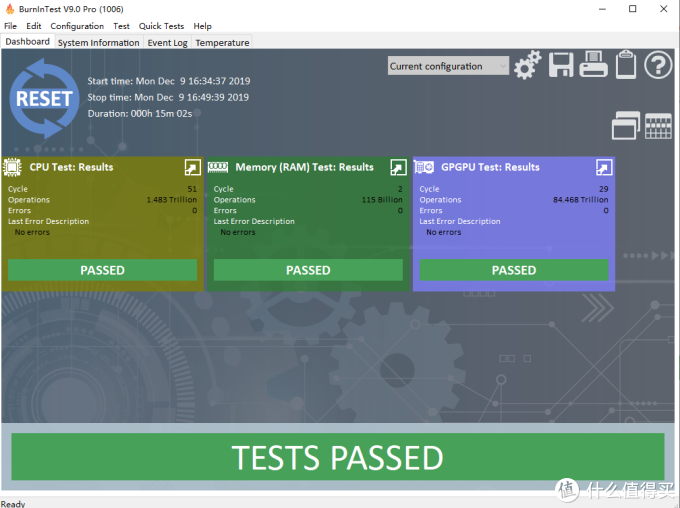This screenshot has height=508, width=680.
Task: Click the 84.468 Trillion operations value
Action: (x=580, y=200)
